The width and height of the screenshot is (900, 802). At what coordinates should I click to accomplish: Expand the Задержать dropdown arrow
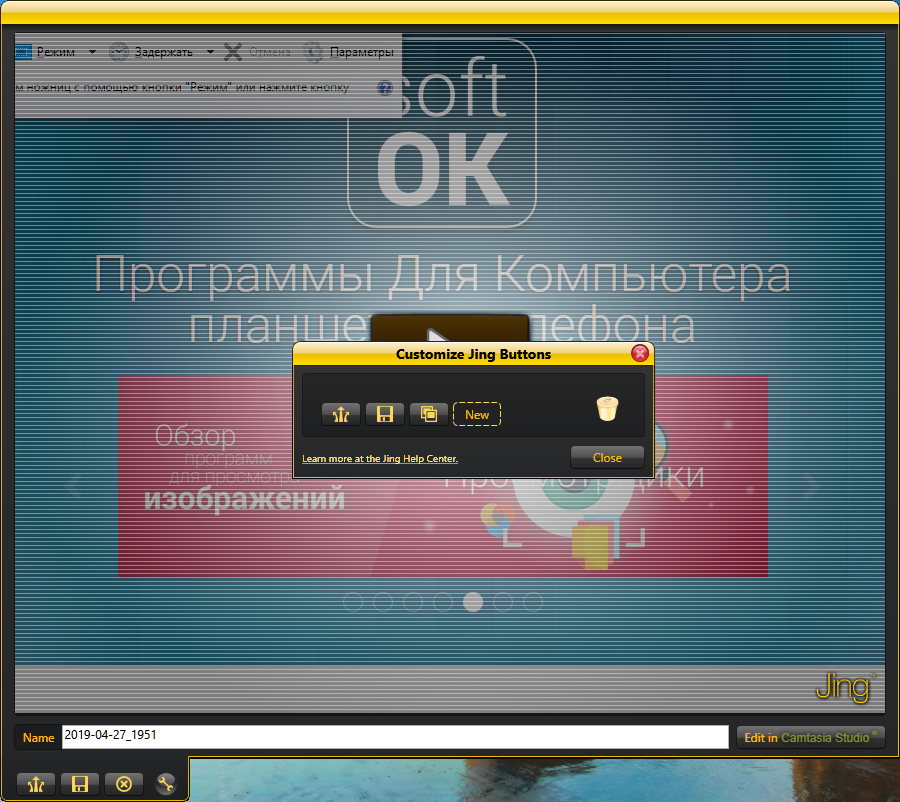[x=211, y=52]
